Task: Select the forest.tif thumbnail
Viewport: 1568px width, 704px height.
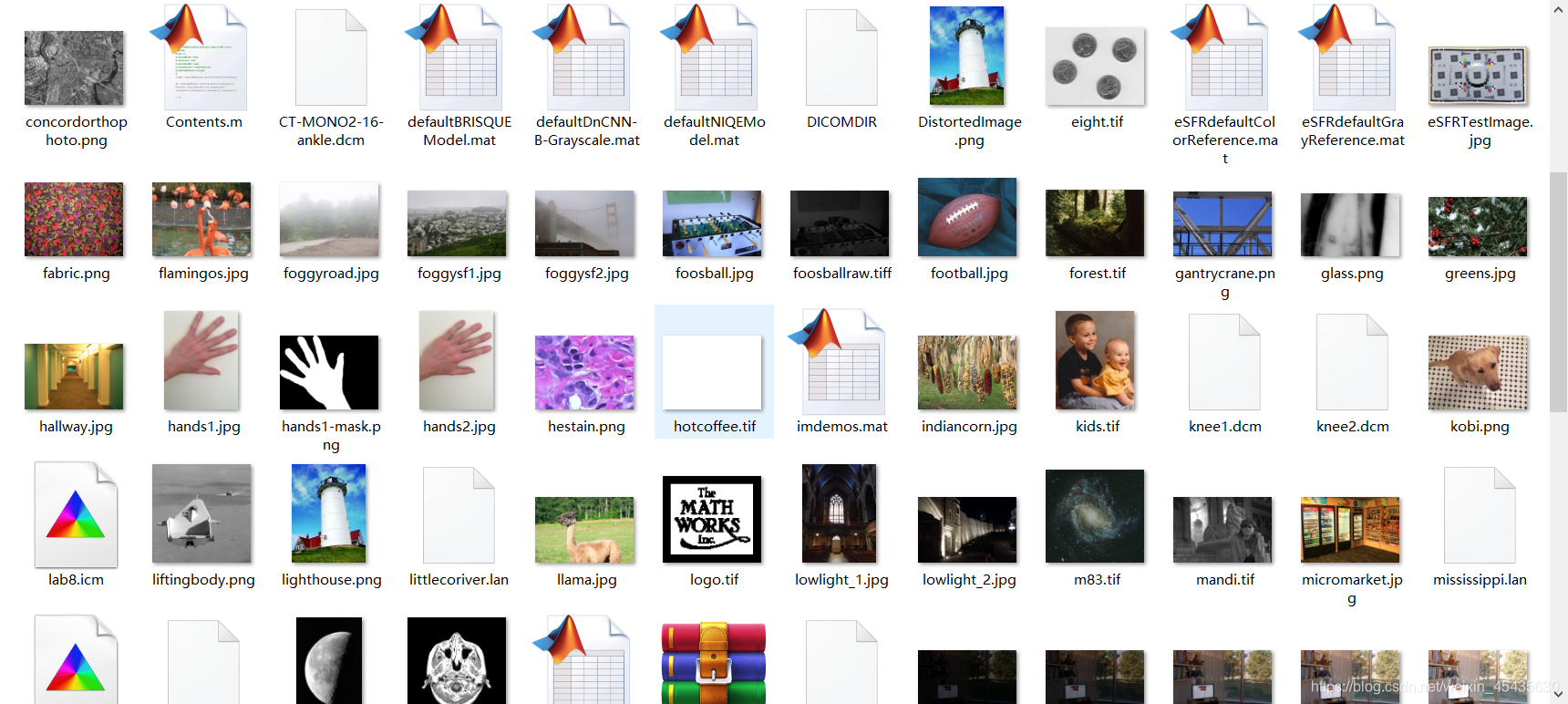Action: click(1095, 223)
